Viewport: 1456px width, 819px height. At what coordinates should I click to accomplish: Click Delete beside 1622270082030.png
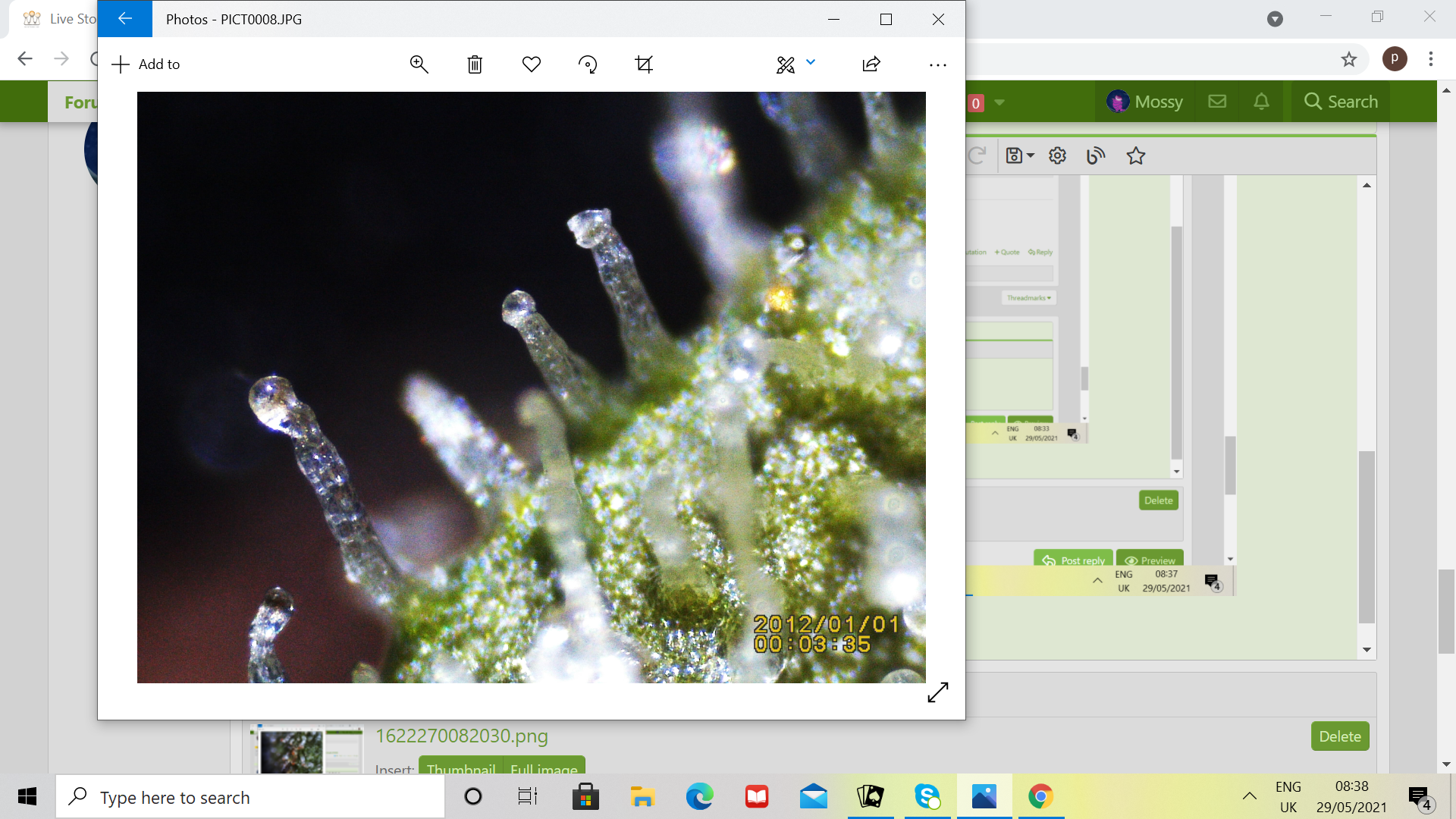[x=1340, y=736]
